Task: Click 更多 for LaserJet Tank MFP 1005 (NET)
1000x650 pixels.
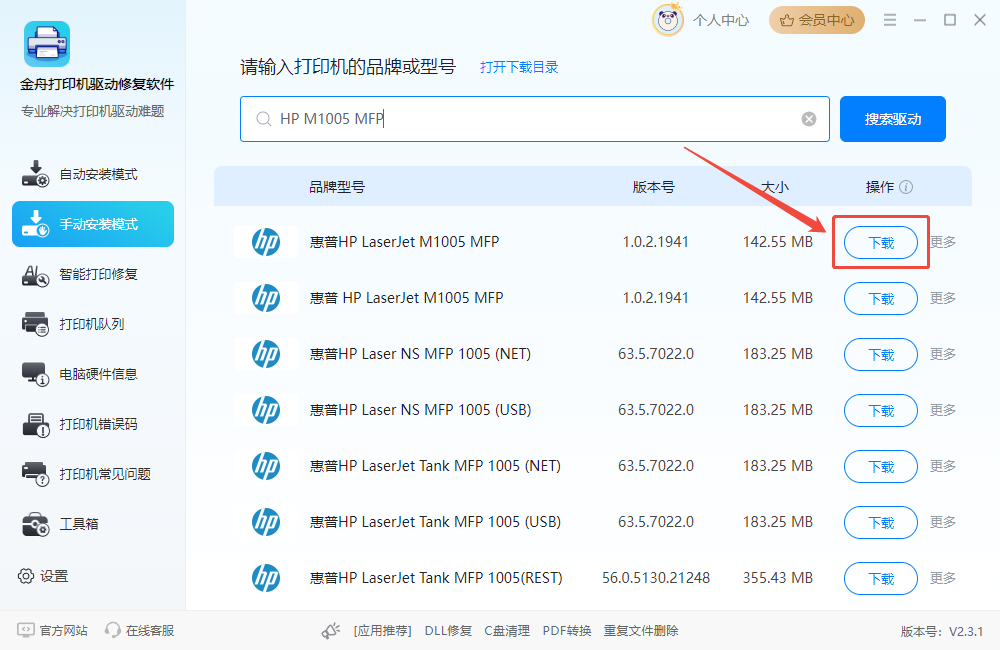Action: (x=943, y=466)
